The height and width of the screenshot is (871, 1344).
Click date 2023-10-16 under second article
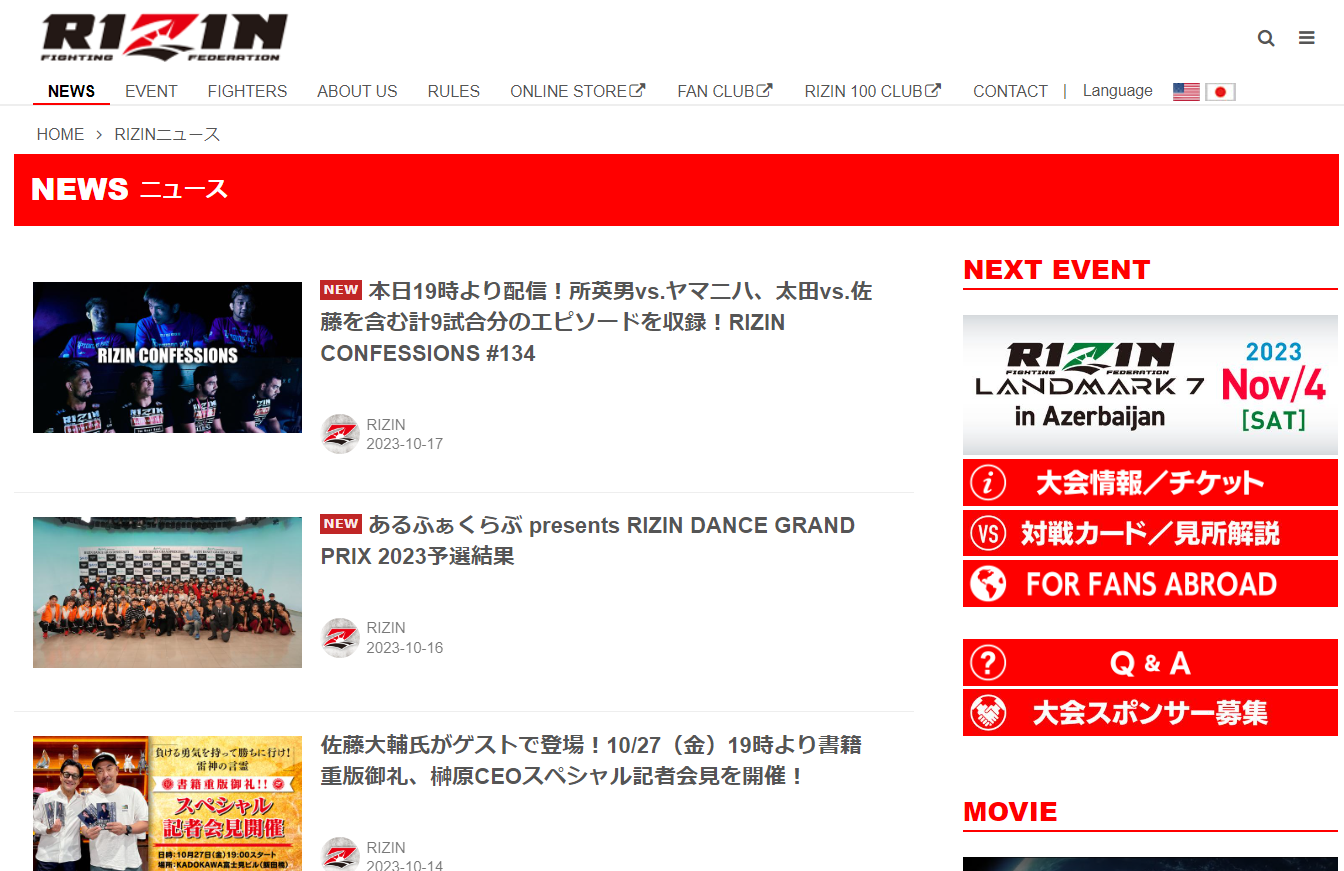click(x=404, y=648)
